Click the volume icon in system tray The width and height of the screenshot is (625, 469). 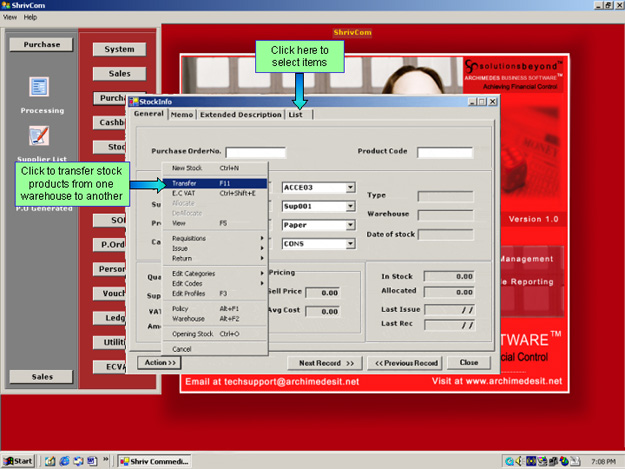pyautogui.click(x=519, y=461)
